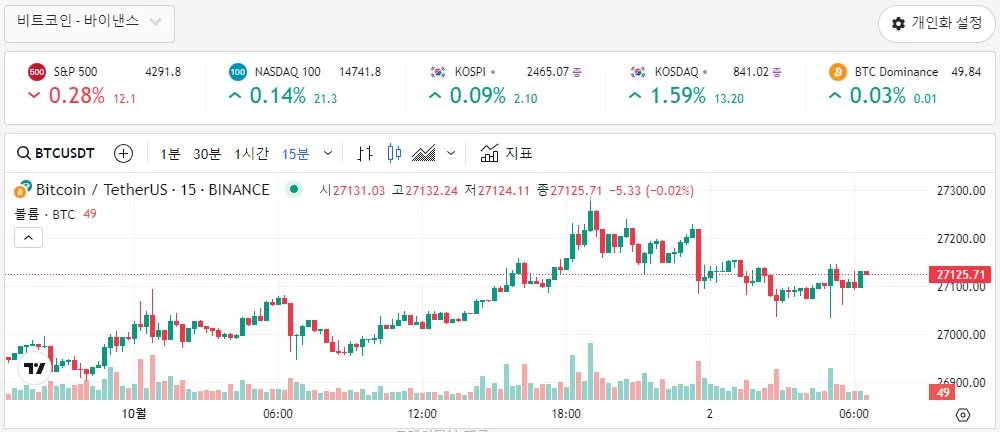The height and width of the screenshot is (432, 1000).
Task: Open 개인화 설정 settings
Action: point(936,24)
